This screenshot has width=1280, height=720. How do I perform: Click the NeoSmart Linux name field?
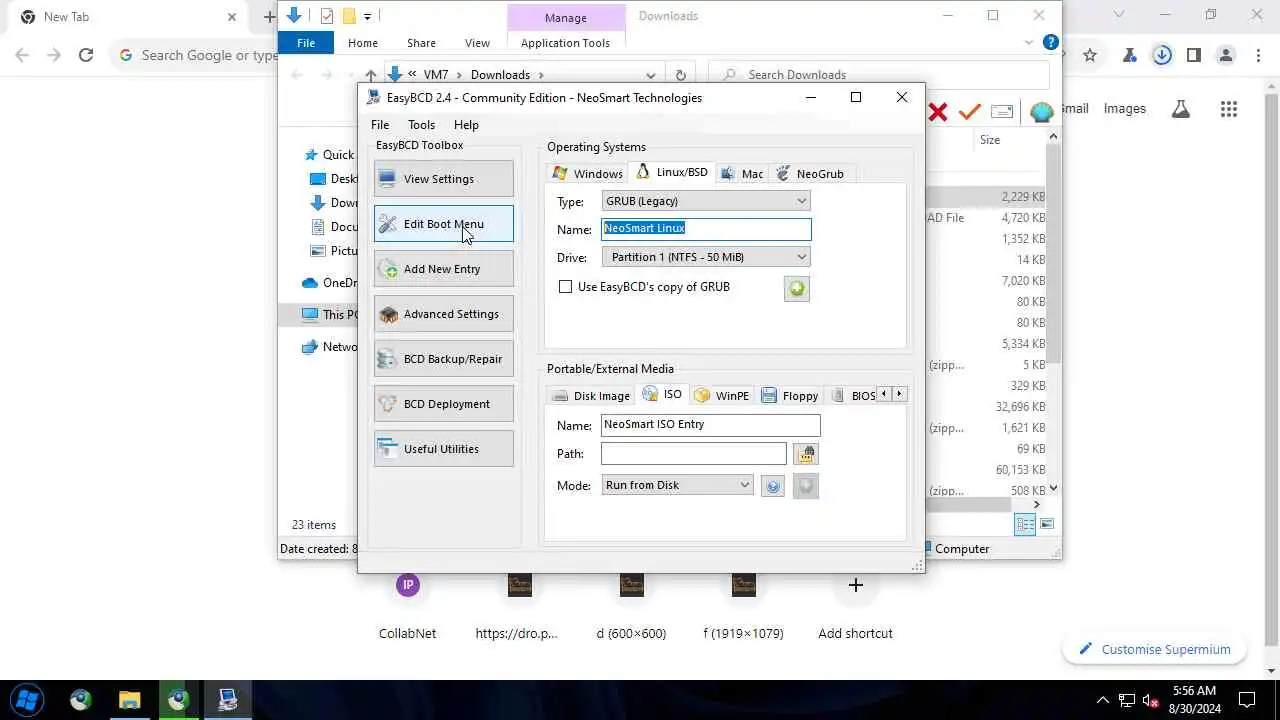pyautogui.click(x=706, y=229)
